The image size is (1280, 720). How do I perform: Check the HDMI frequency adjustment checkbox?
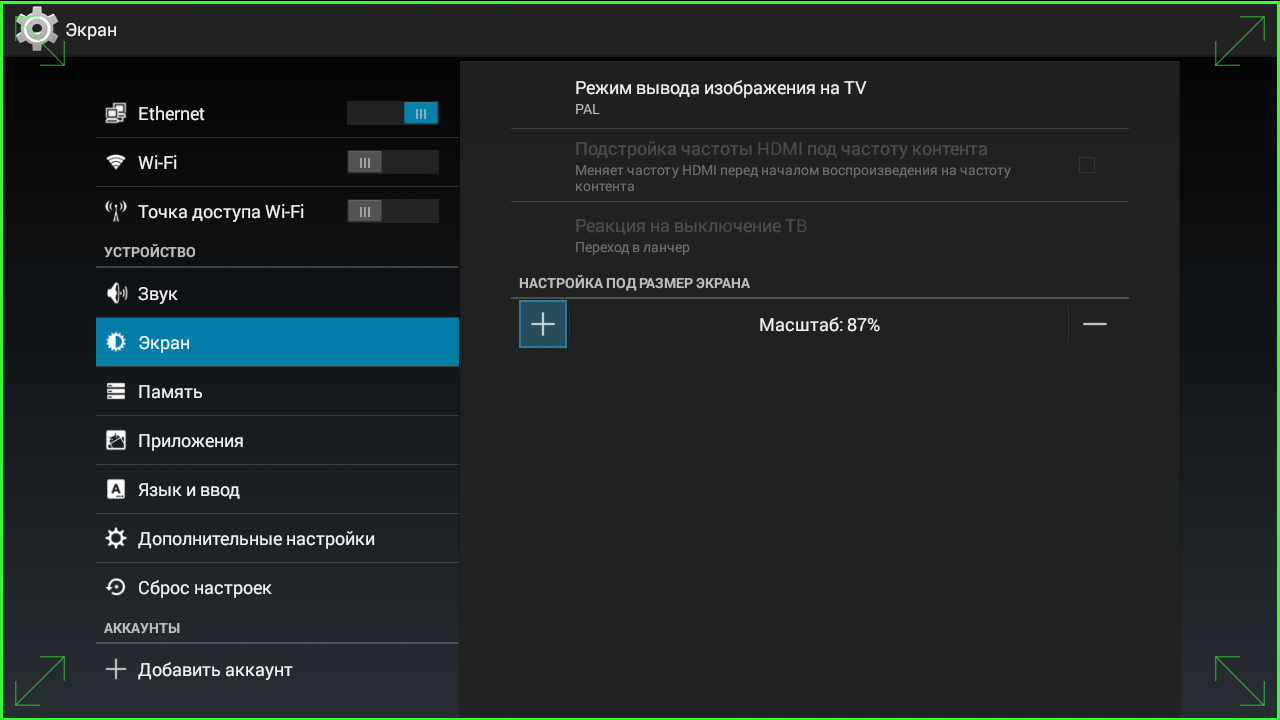click(x=1086, y=165)
